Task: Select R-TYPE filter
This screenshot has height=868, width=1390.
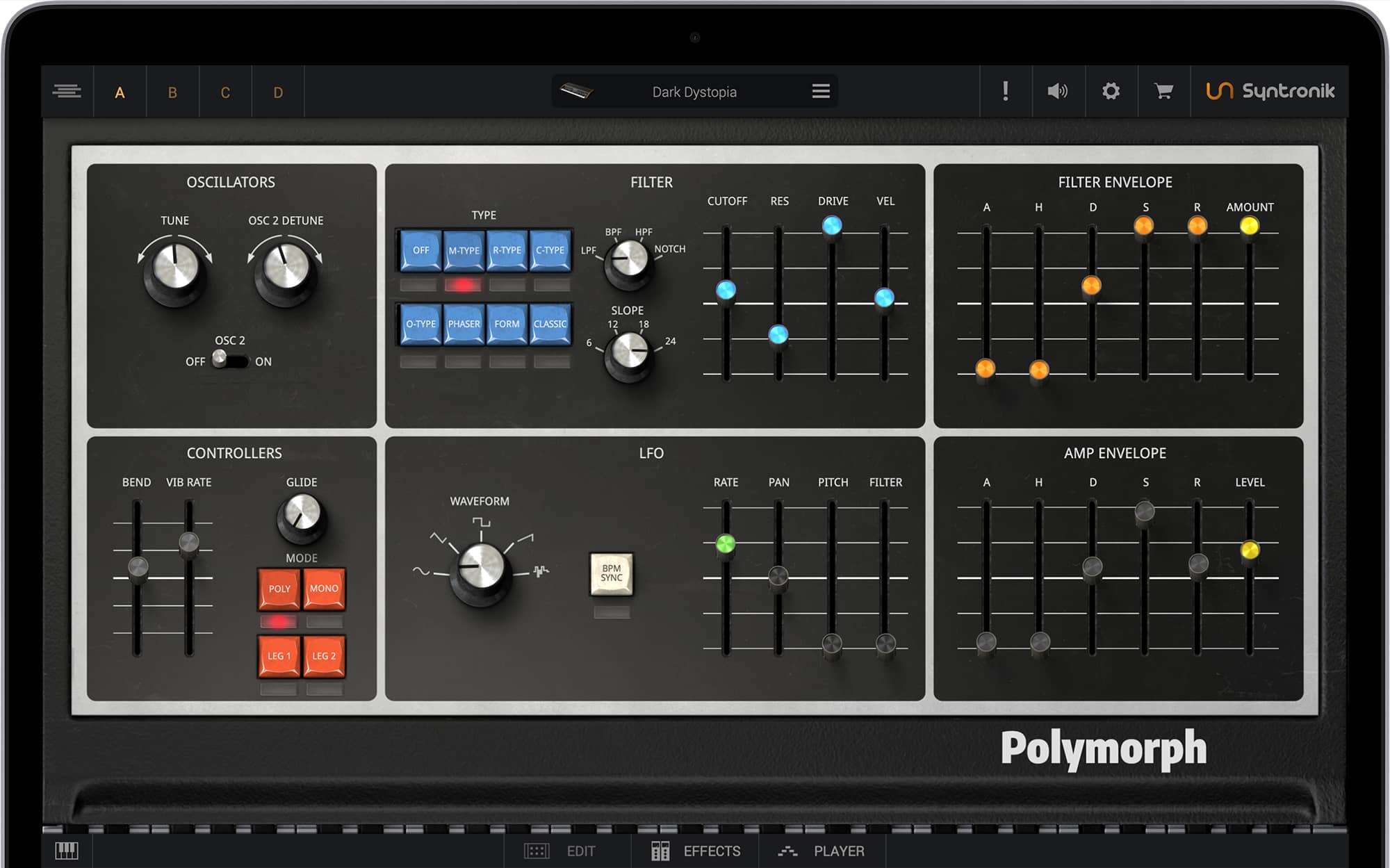Action: pyautogui.click(x=507, y=250)
